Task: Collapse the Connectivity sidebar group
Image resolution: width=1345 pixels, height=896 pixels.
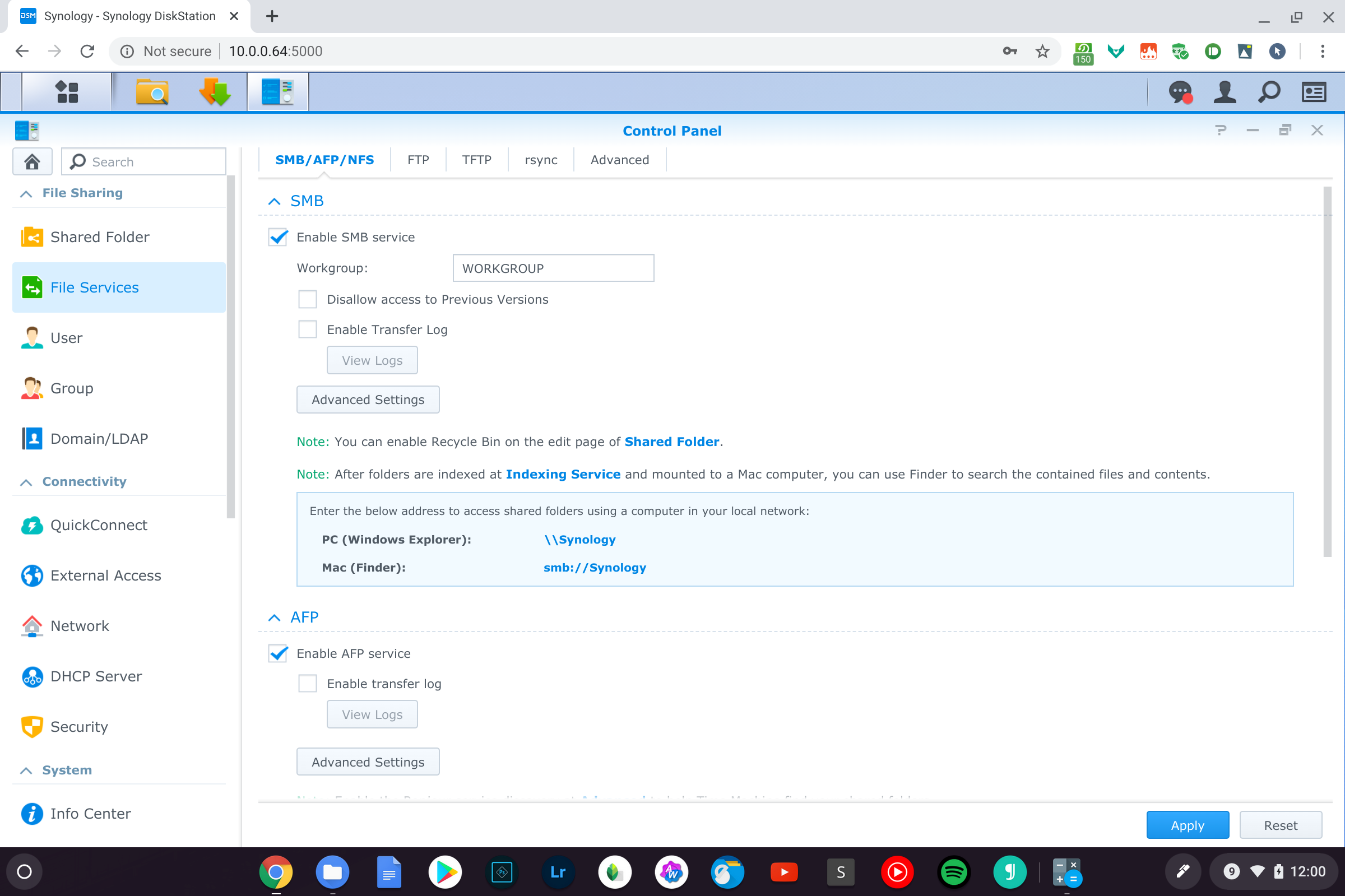Action: (x=26, y=482)
